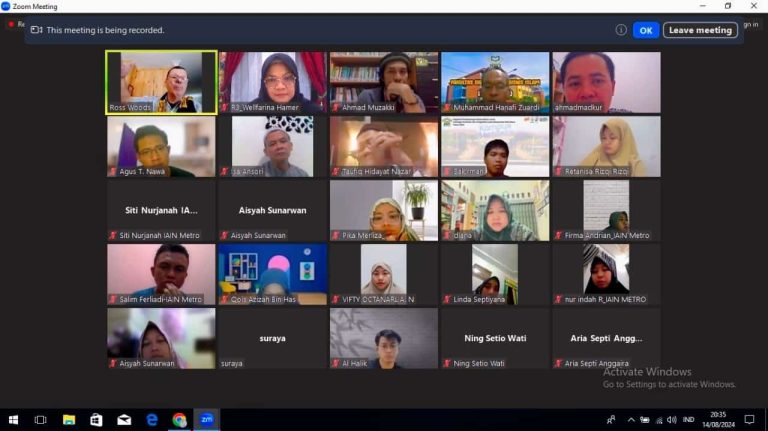The image size is (768, 431).
Task: Click the OK button in recording notice
Action: (645, 30)
